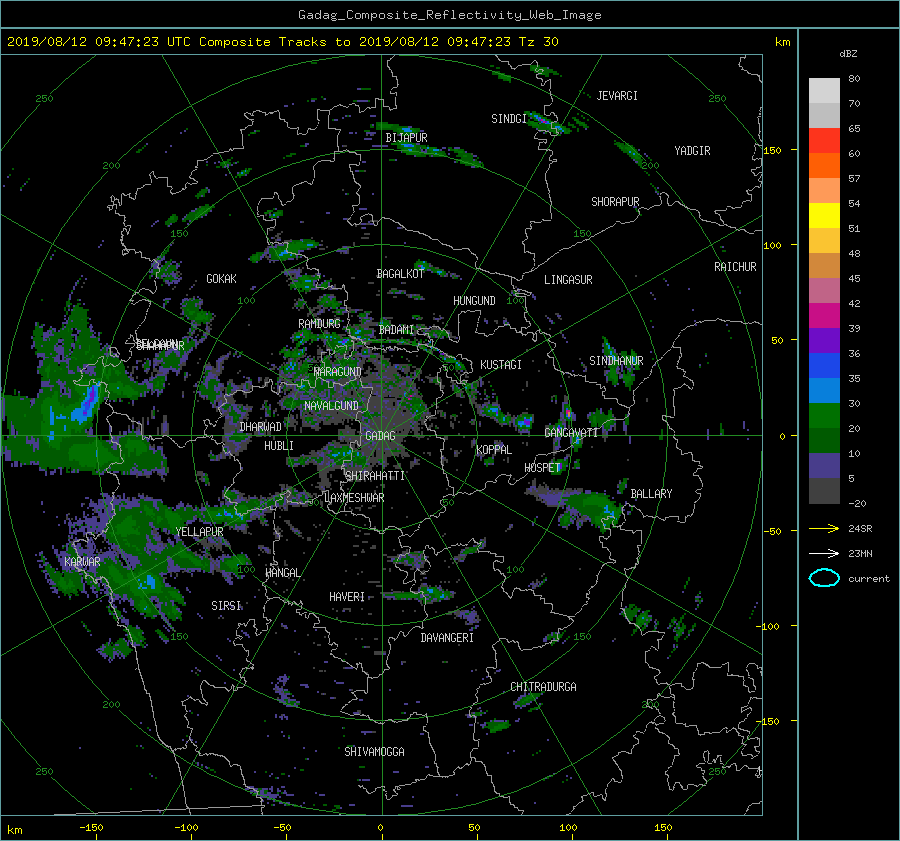Click the 'current' legend text
Viewport: 900px width, 841px height.
[869, 579]
